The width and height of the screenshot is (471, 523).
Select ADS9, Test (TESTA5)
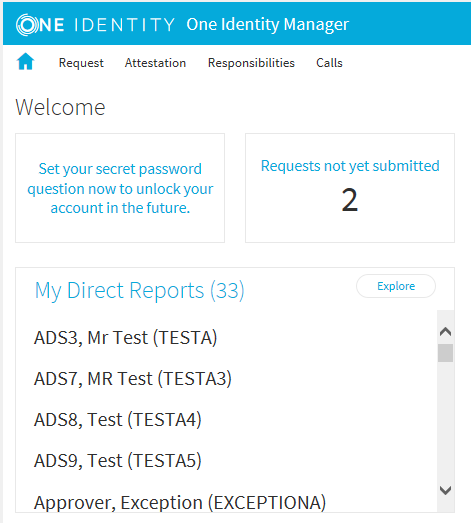click(118, 461)
